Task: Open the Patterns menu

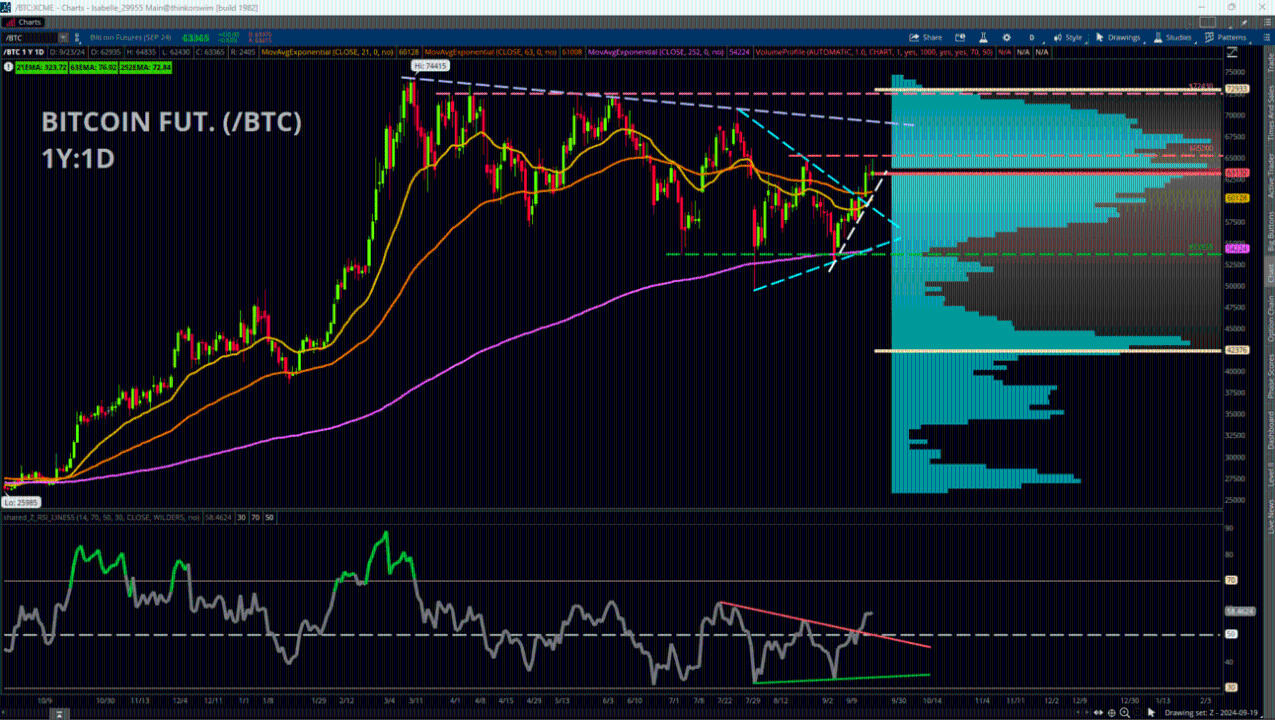Action: point(1226,37)
